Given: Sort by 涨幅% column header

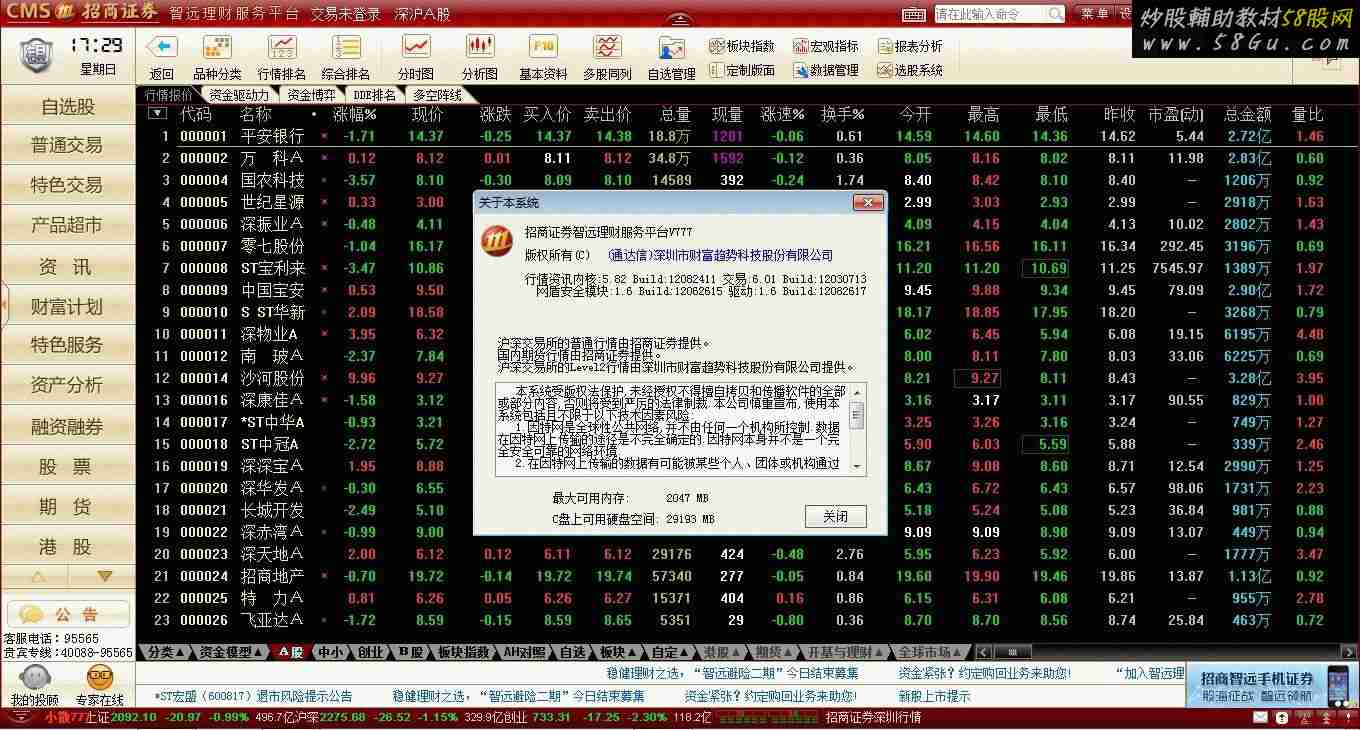Looking at the screenshot, I should tap(354, 114).
